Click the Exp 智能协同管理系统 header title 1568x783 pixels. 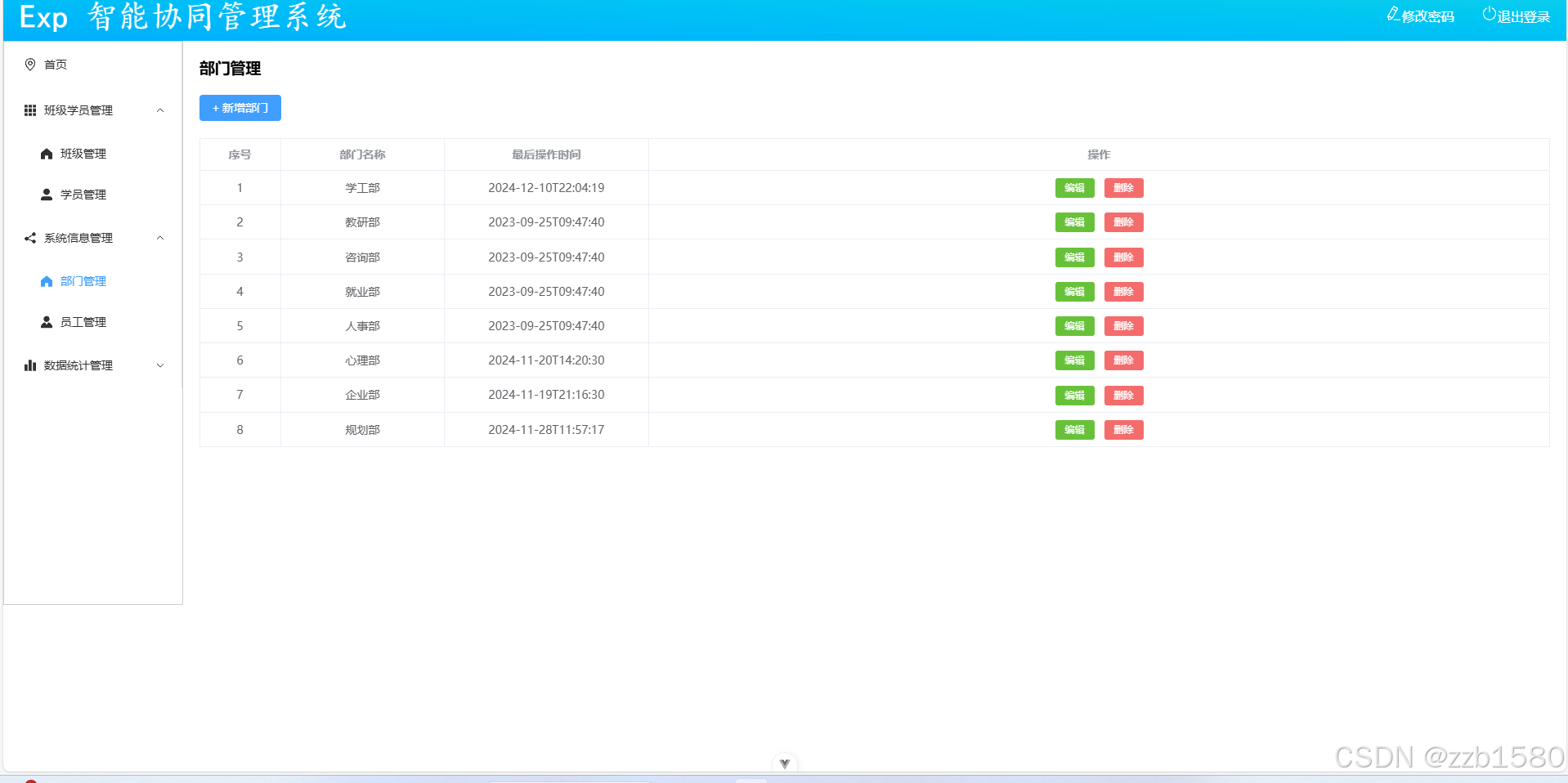point(183,16)
